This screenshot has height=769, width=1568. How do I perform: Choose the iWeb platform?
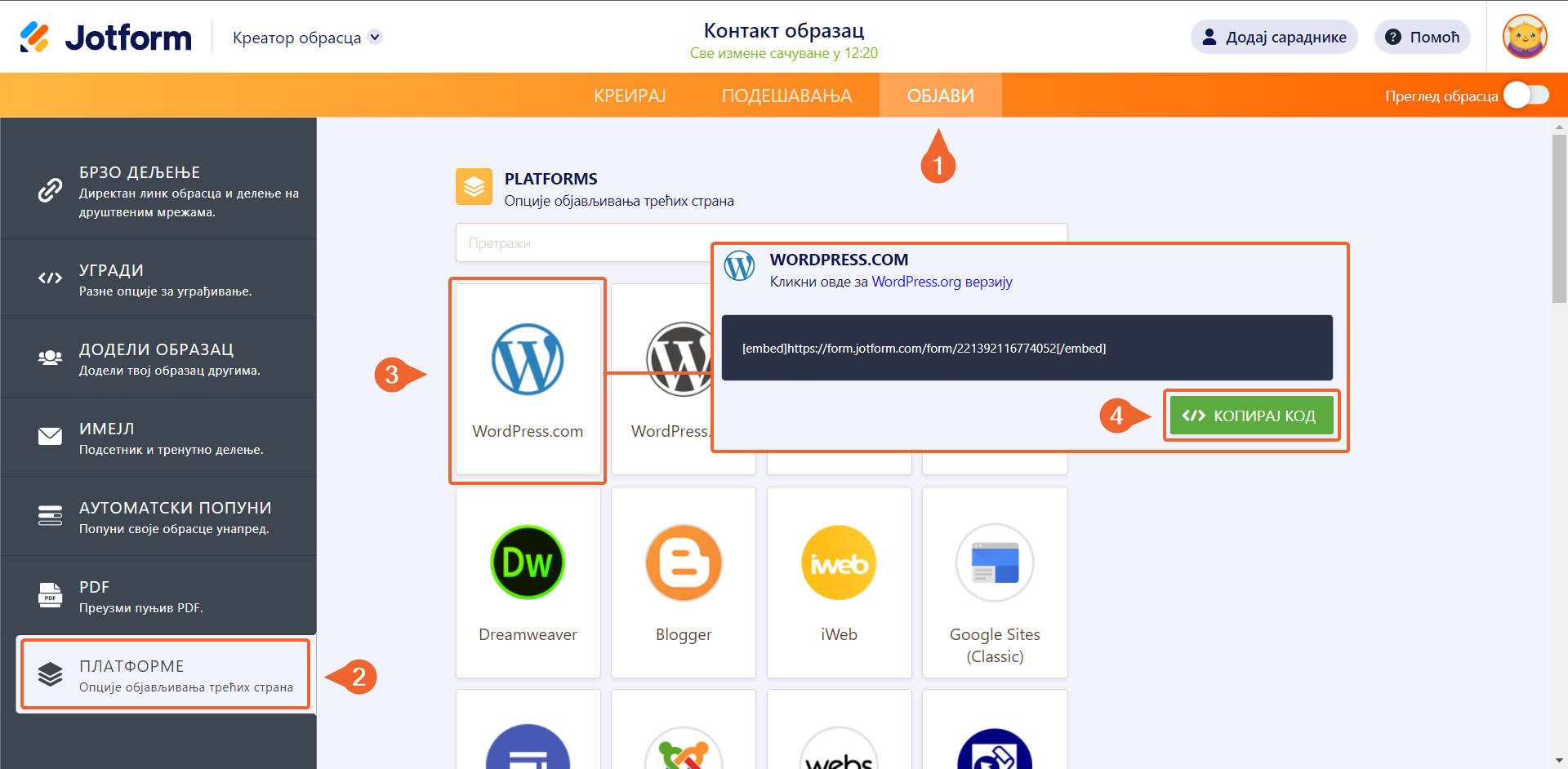point(839,582)
